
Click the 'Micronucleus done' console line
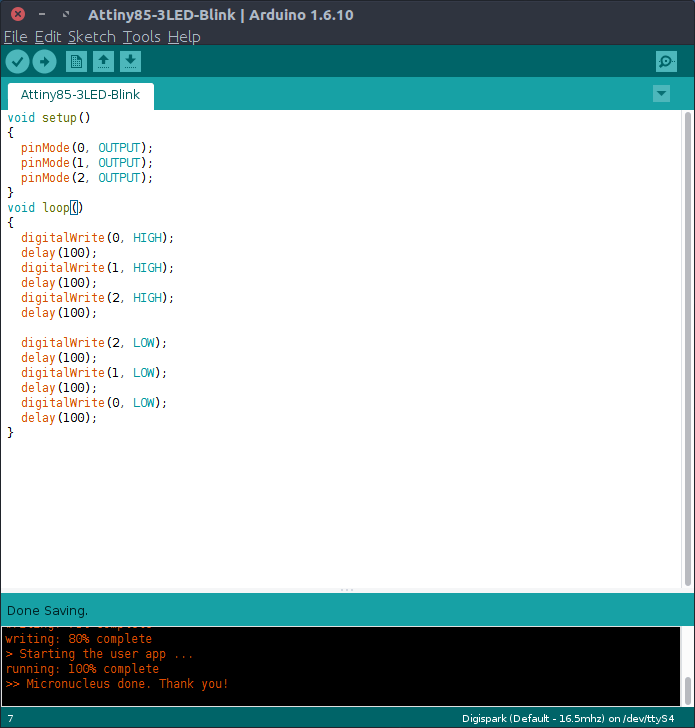[x=117, y=684]
